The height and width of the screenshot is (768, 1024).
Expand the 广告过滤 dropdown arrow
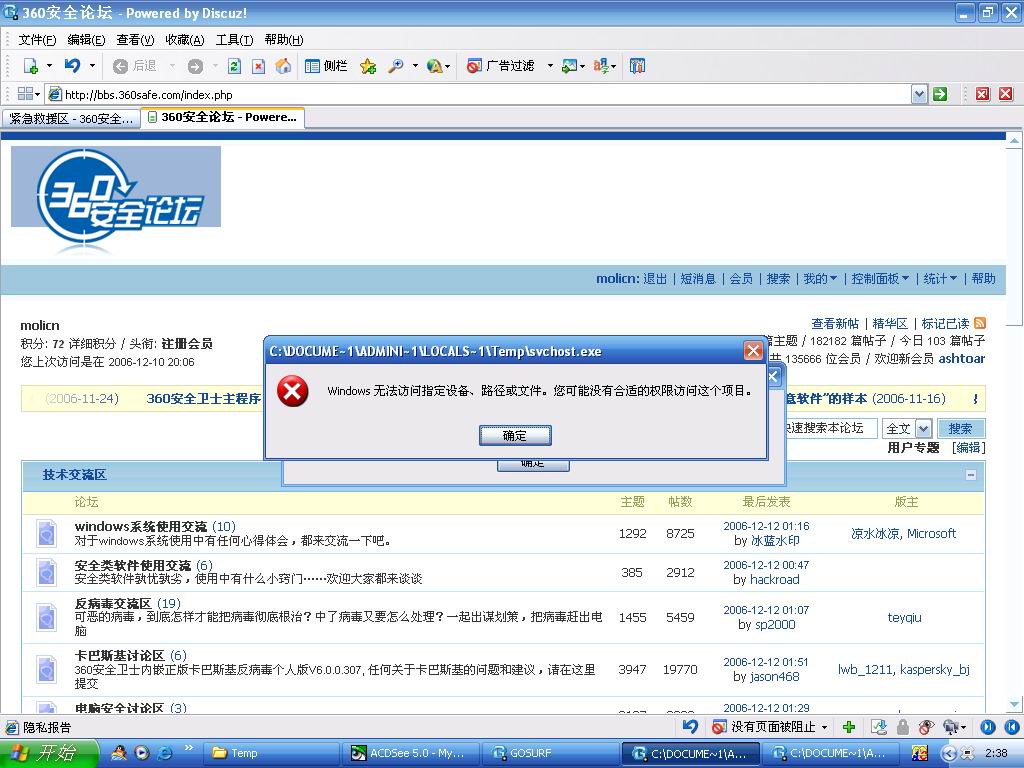click(550, 66)
